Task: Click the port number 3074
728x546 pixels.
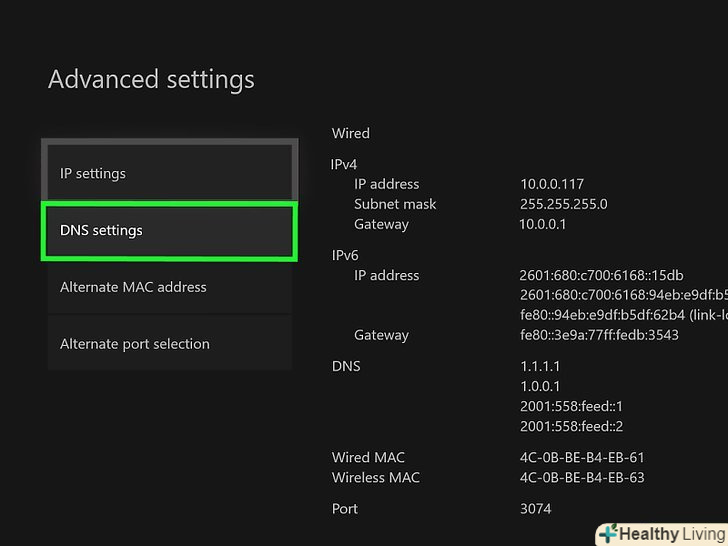Action: point(535,509)
